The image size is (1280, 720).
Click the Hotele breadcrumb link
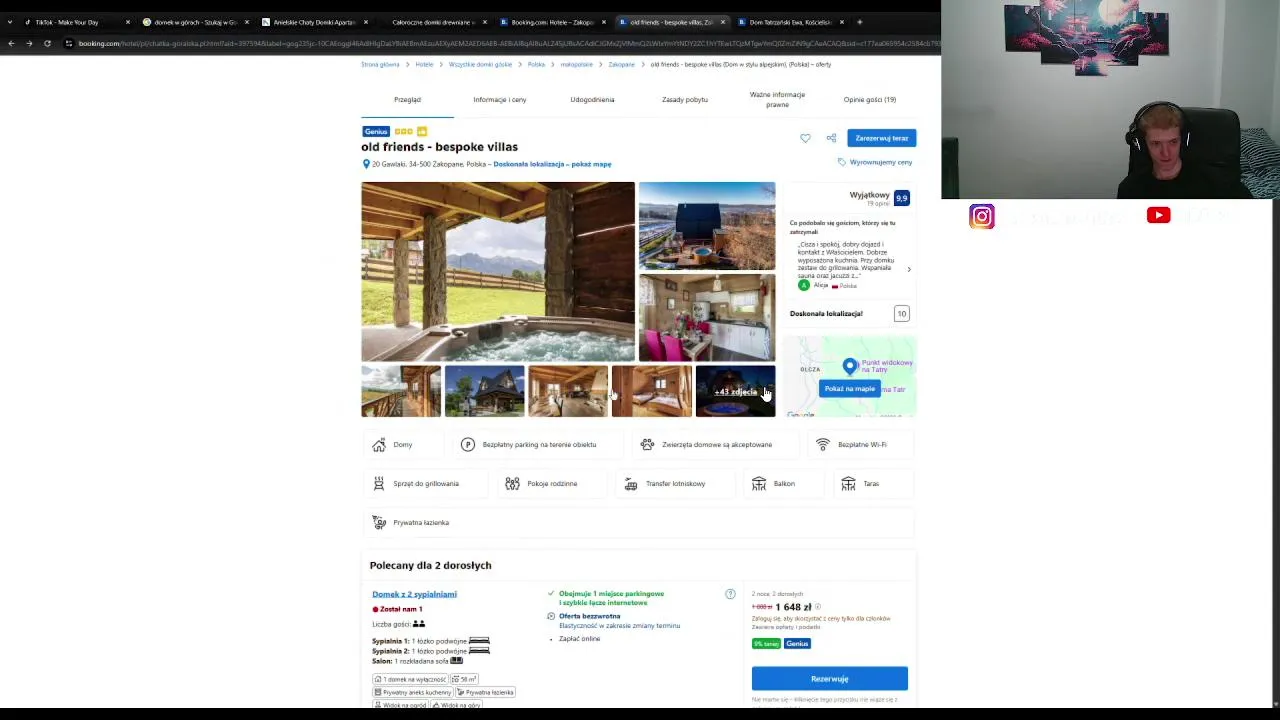(425, 65)
